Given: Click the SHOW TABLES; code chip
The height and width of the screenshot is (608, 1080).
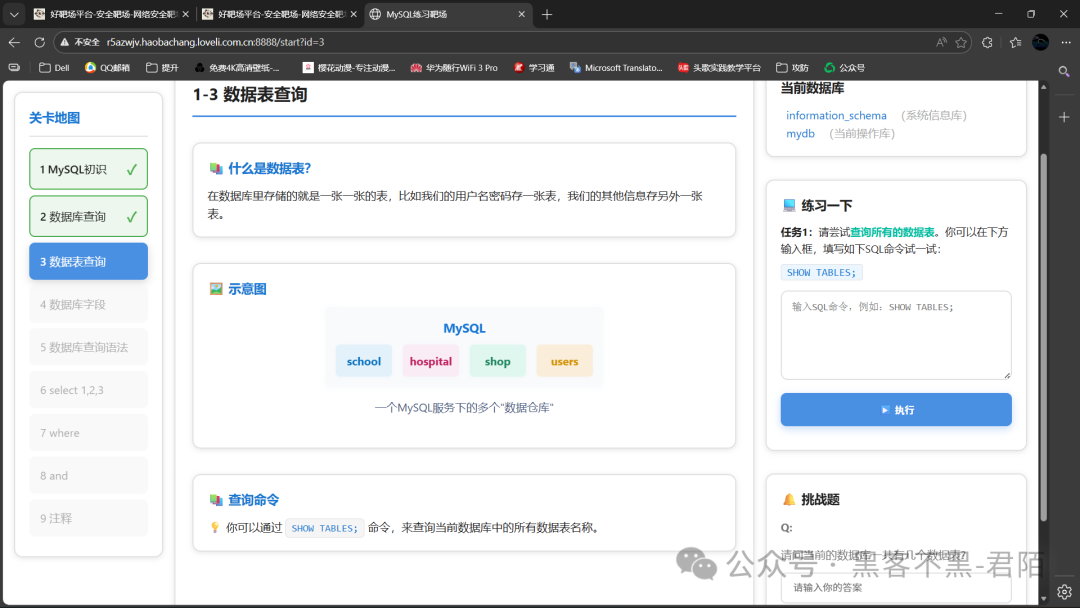Looking at the screenshot, I should 821,271.
